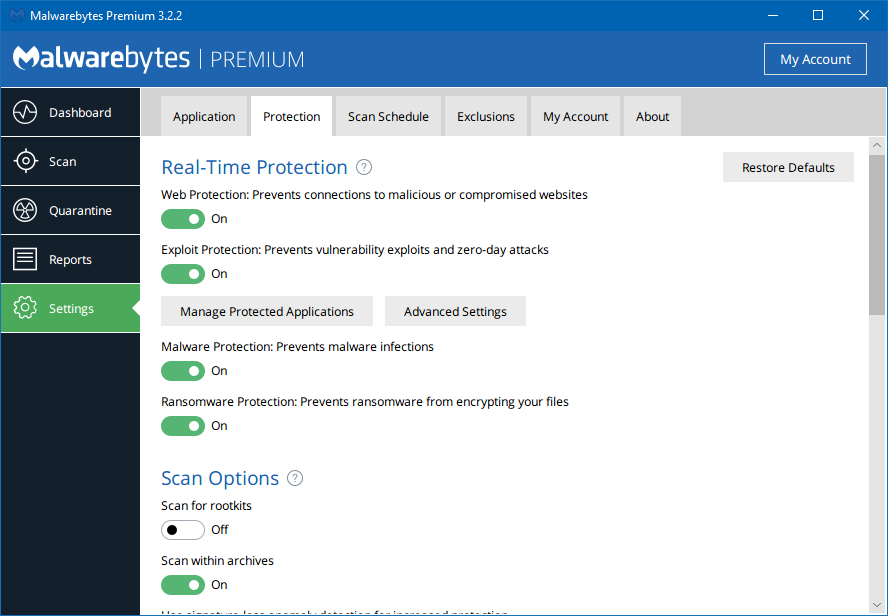Toggle off Ransomware Protection
Image resolution: width=888 pixels, height=616 pixels.
(182, 425)
